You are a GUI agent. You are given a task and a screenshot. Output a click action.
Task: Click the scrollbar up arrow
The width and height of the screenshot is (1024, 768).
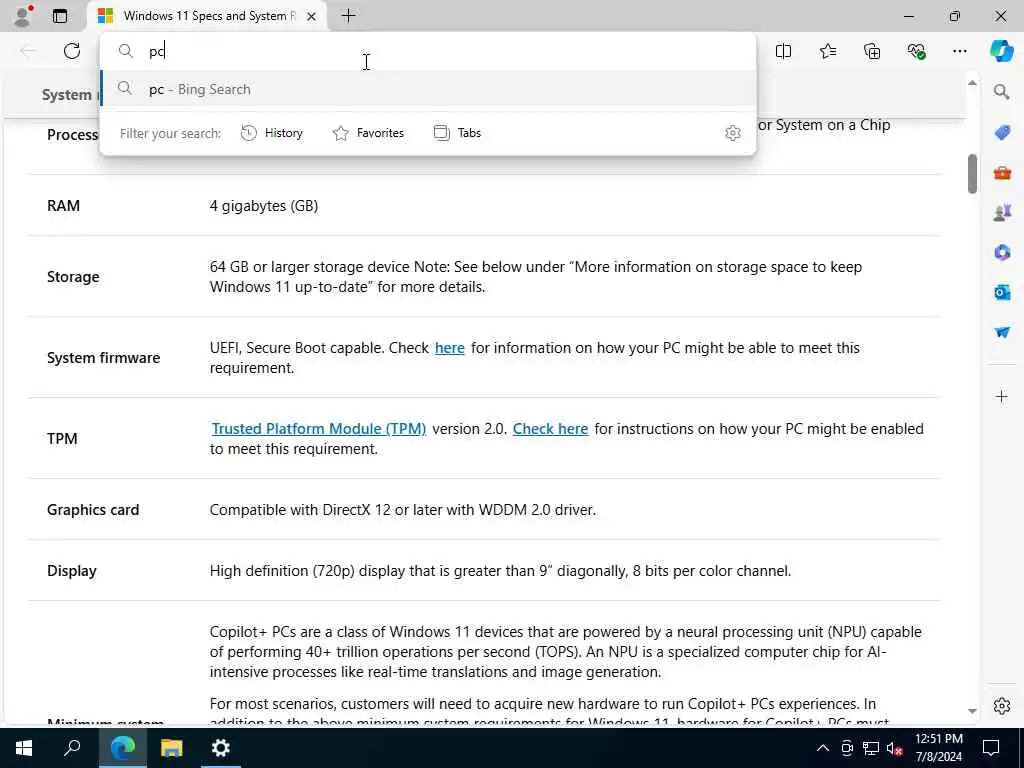coord(972,83)
